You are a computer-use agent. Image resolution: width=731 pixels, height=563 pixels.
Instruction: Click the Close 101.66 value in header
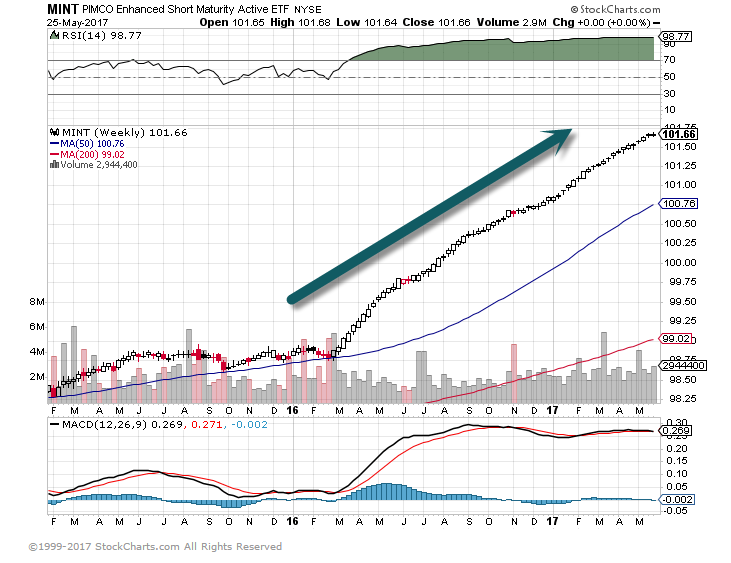pos(436,22)
